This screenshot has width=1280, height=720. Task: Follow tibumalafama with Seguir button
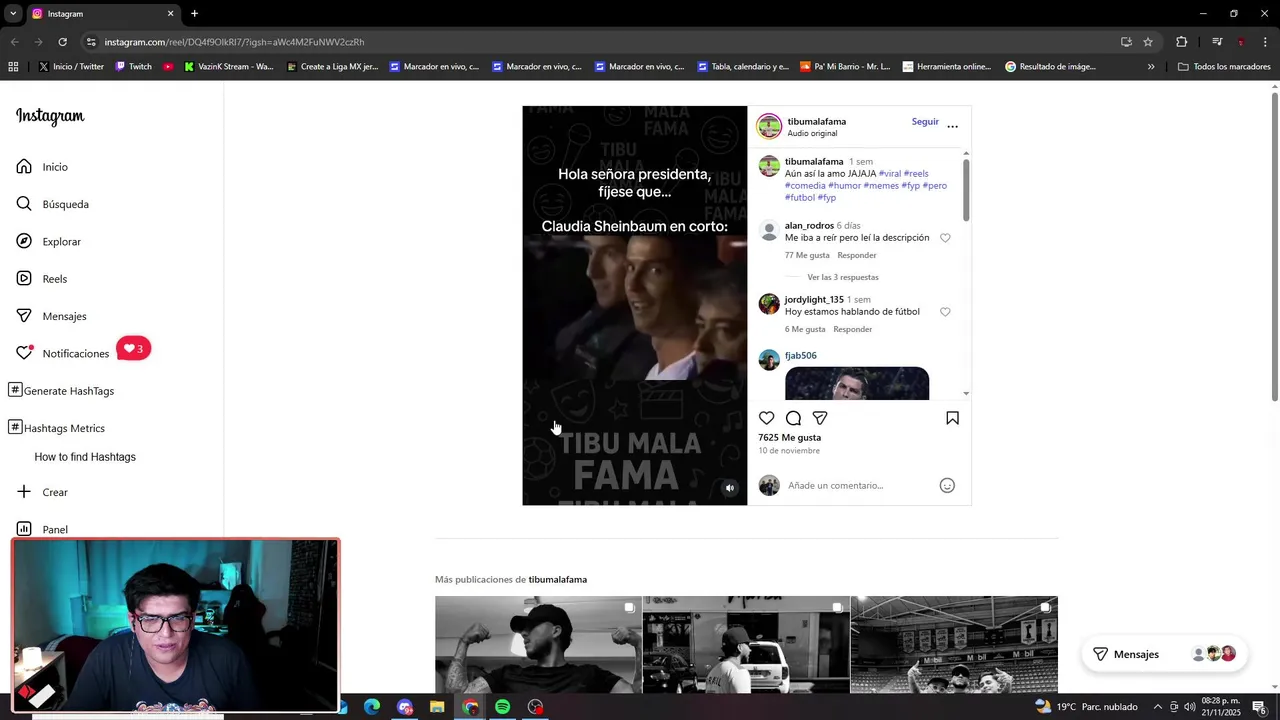925,121
